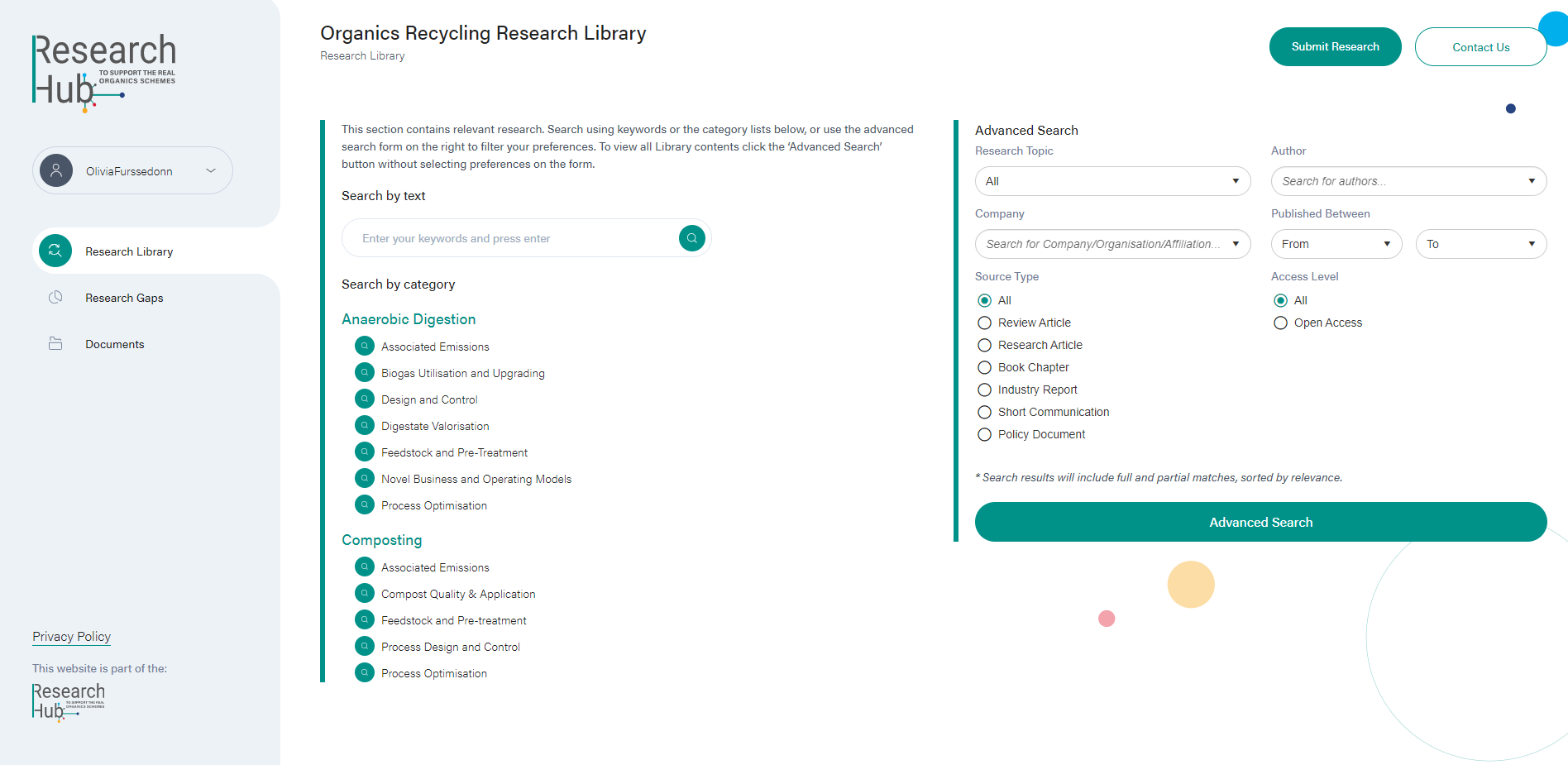Open Research Gaps in sidebar
The width and height of the screenshot is (1568, 765).
tap(124, 298)
